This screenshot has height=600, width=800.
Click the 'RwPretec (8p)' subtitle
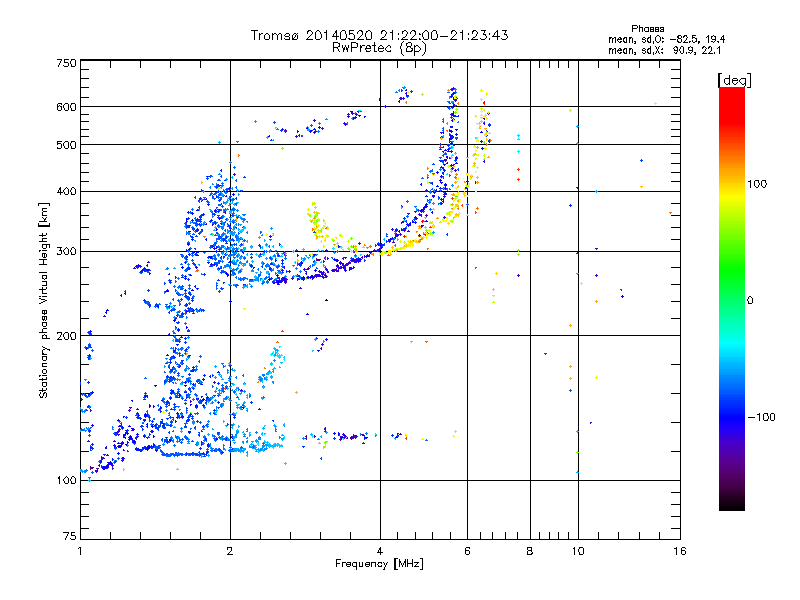coord(380,48)
